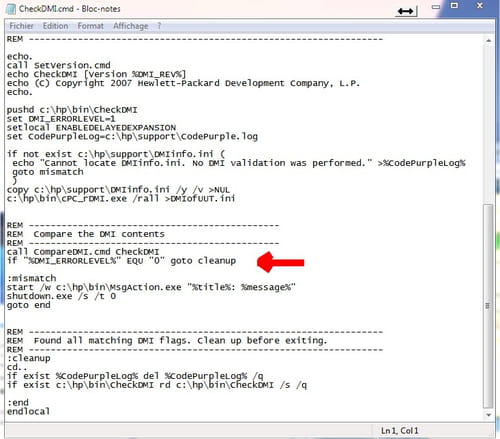Maximize the Bloc-notes window
This screenshot has width=500, height=439.
pyautogui.click(x=454, y=6)
